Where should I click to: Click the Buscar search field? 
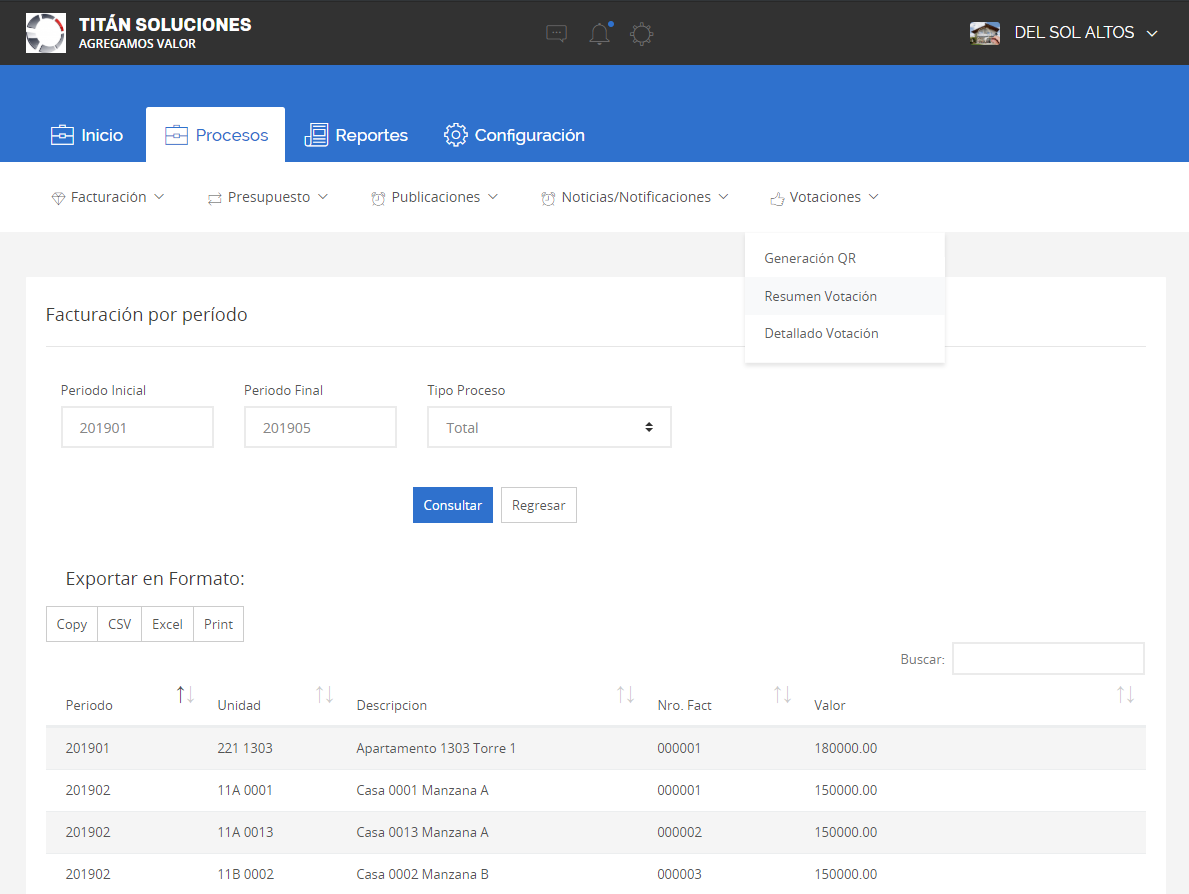click(x=1047, y=659)
